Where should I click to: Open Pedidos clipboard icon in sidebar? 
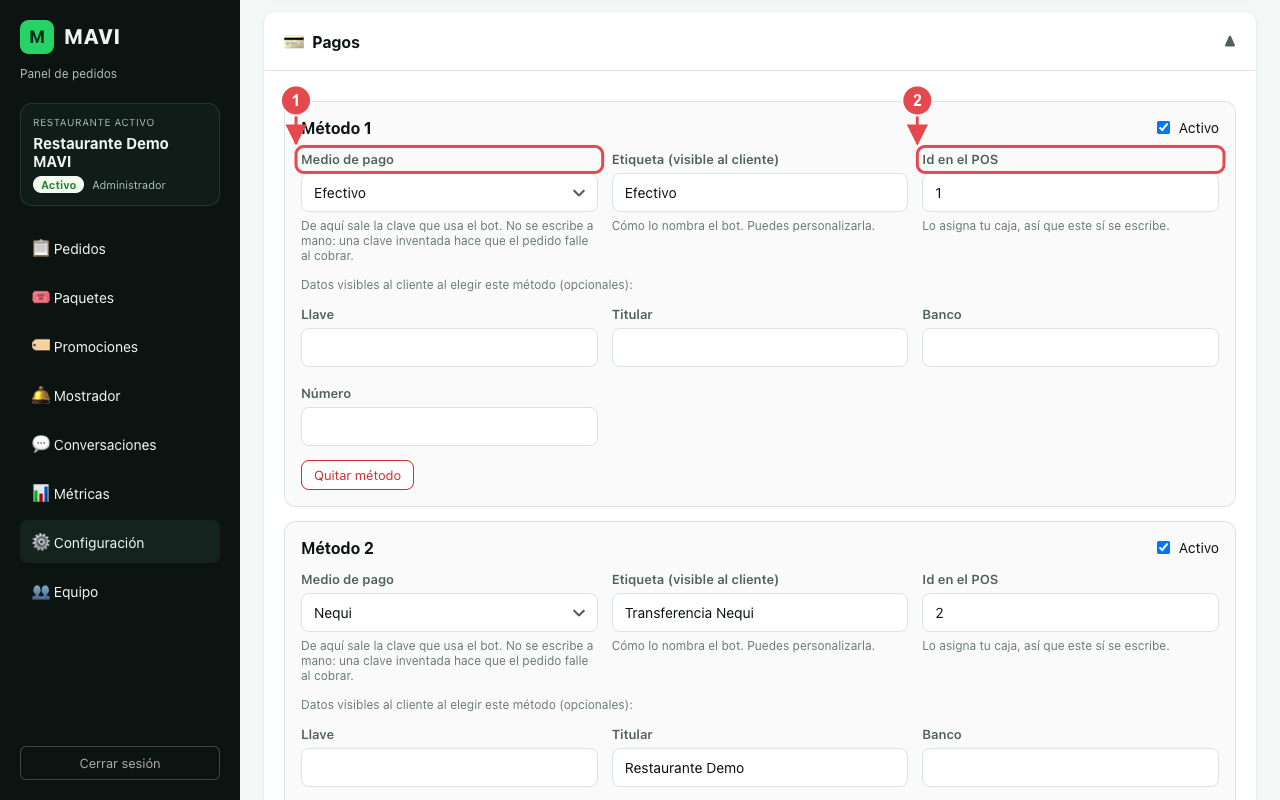coord(41,248)
